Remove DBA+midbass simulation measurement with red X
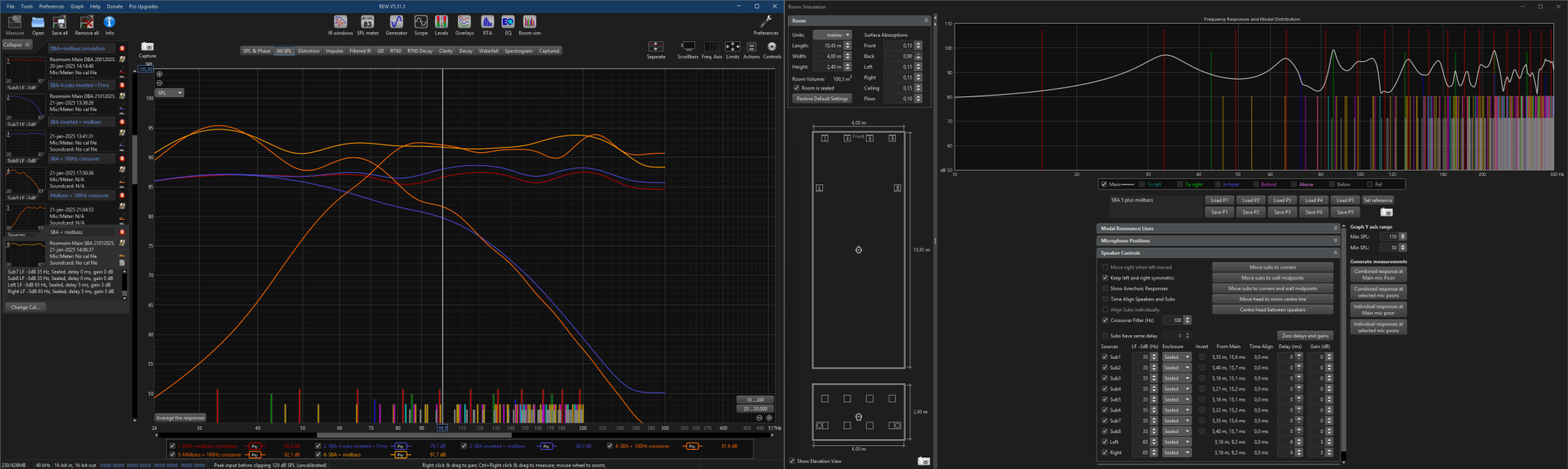Viewport: 1568px width, 469px height. pos(122,48)
